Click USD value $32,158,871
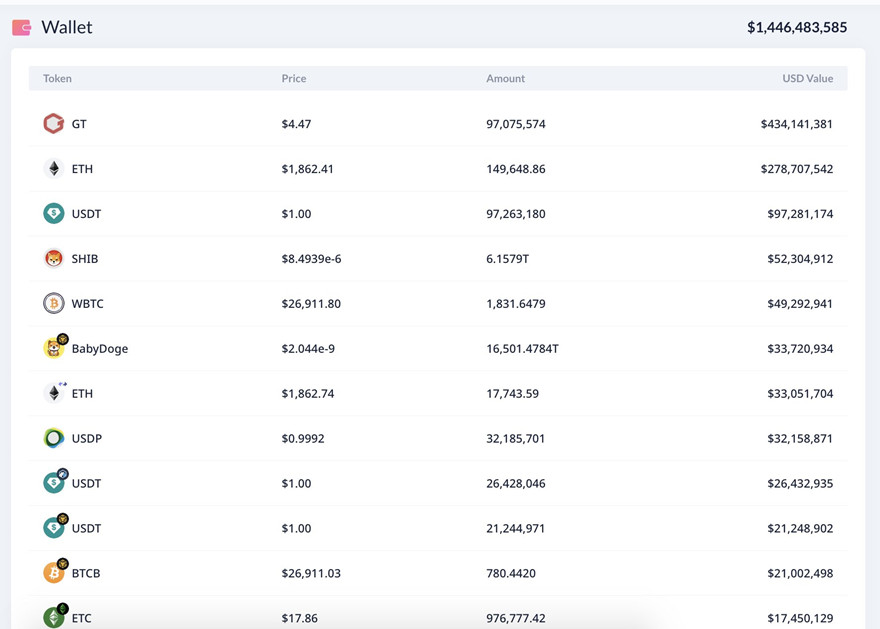 tap(800, 438)
